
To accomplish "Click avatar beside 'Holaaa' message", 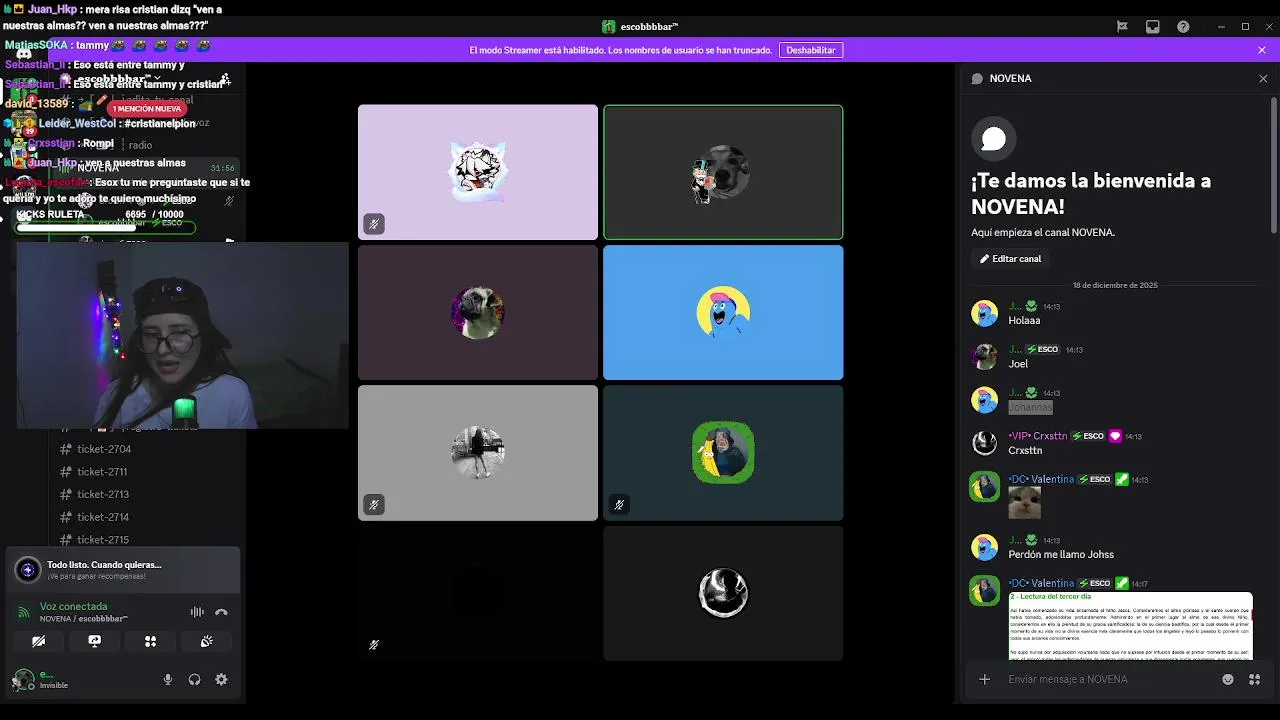I will 985,313.
